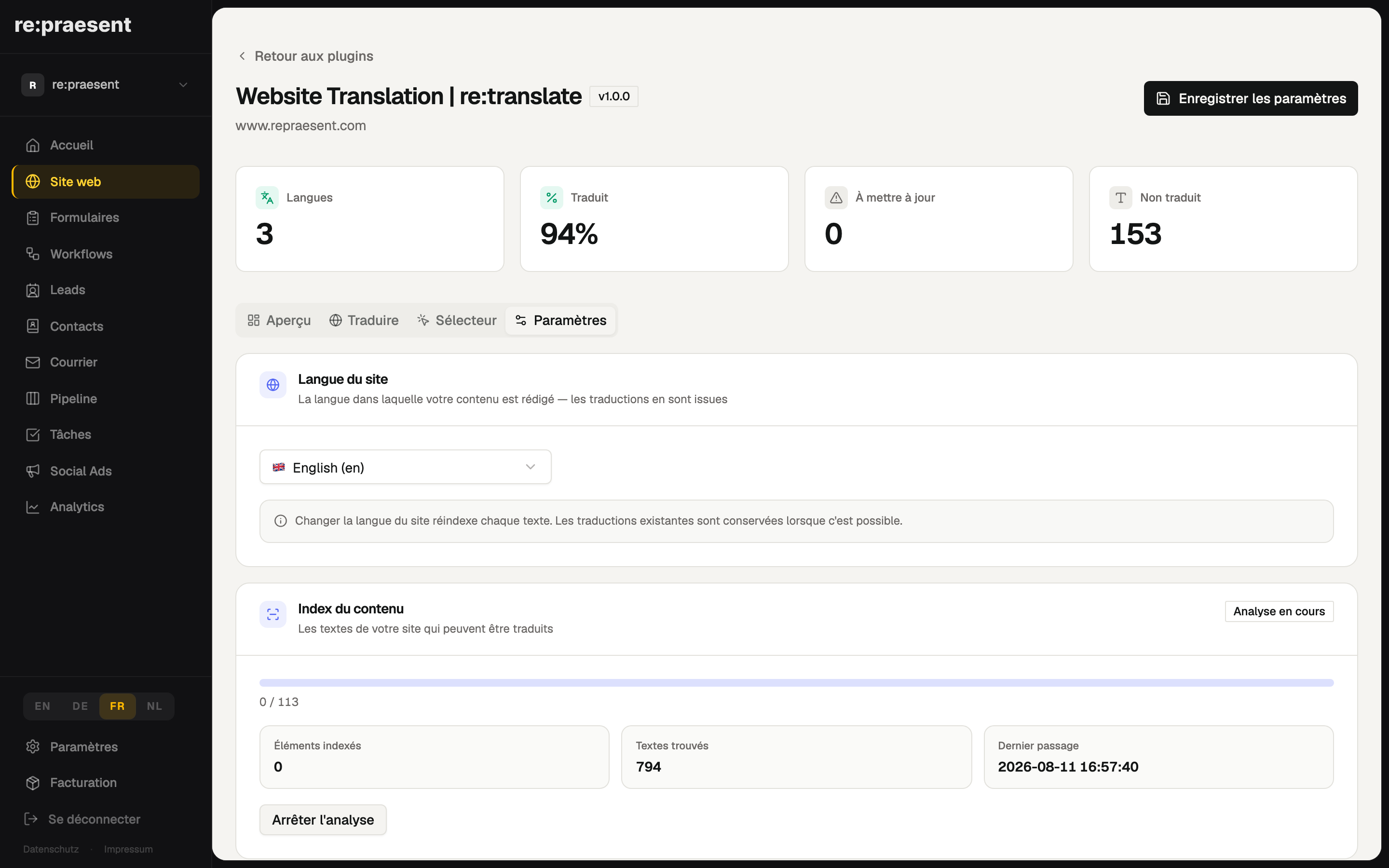Click the À mettre à jour warning icon
Image resolution: width=1389 pixels, height=868 pixels.
click(x=836, y=198)
